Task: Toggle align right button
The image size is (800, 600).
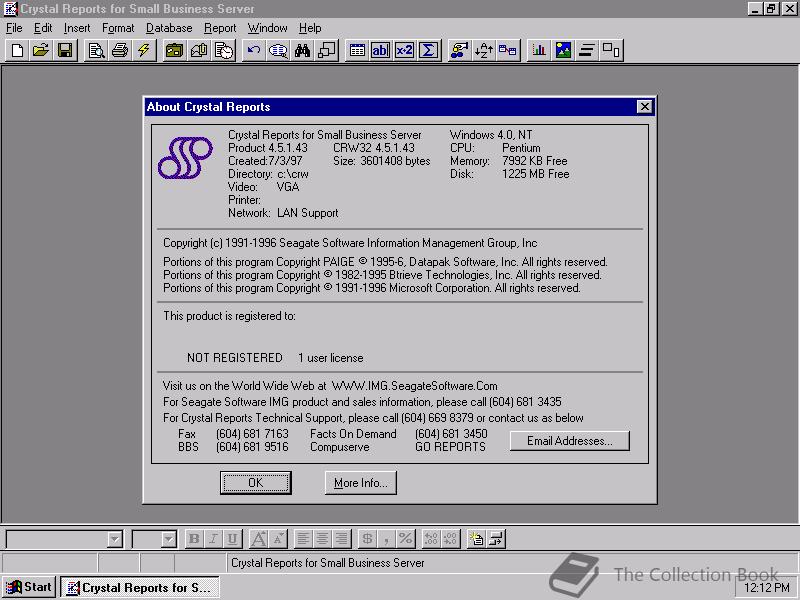Action: (342, 539)
